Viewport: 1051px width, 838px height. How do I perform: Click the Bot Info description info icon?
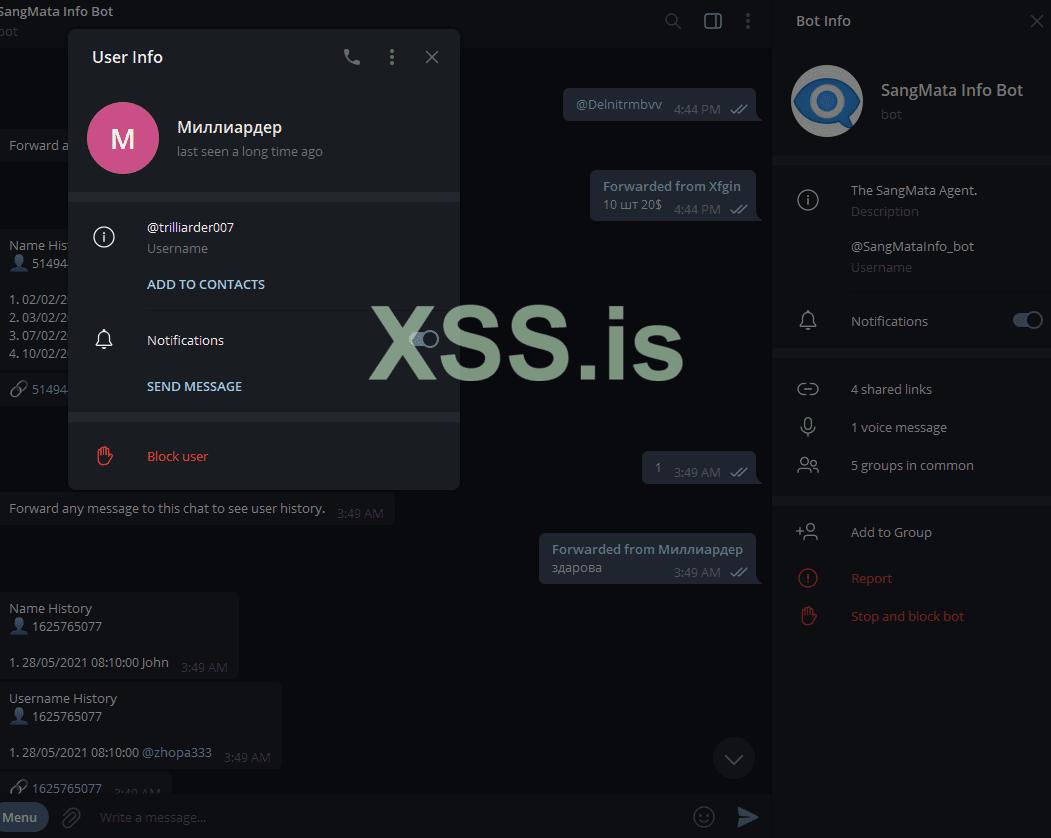pos(808,200)
